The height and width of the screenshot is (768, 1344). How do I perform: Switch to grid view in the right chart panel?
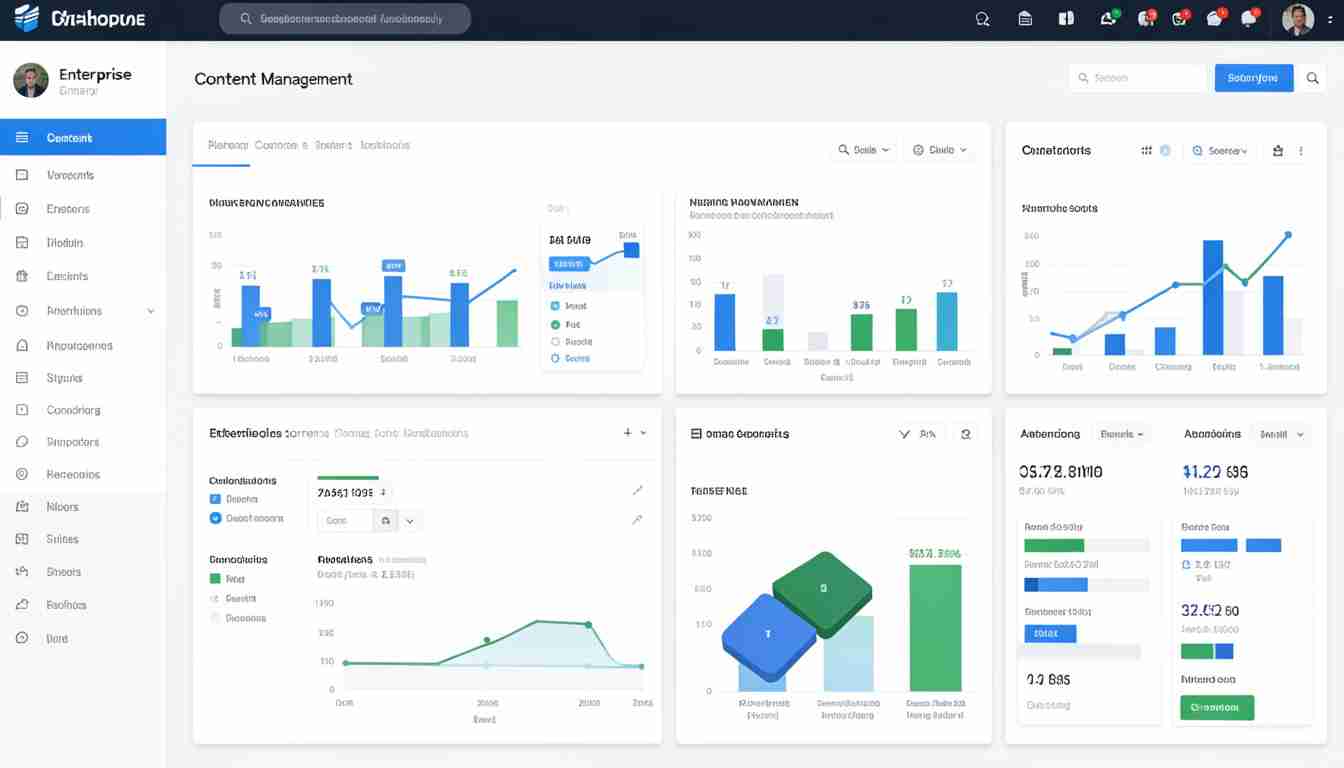point(1146,151)
